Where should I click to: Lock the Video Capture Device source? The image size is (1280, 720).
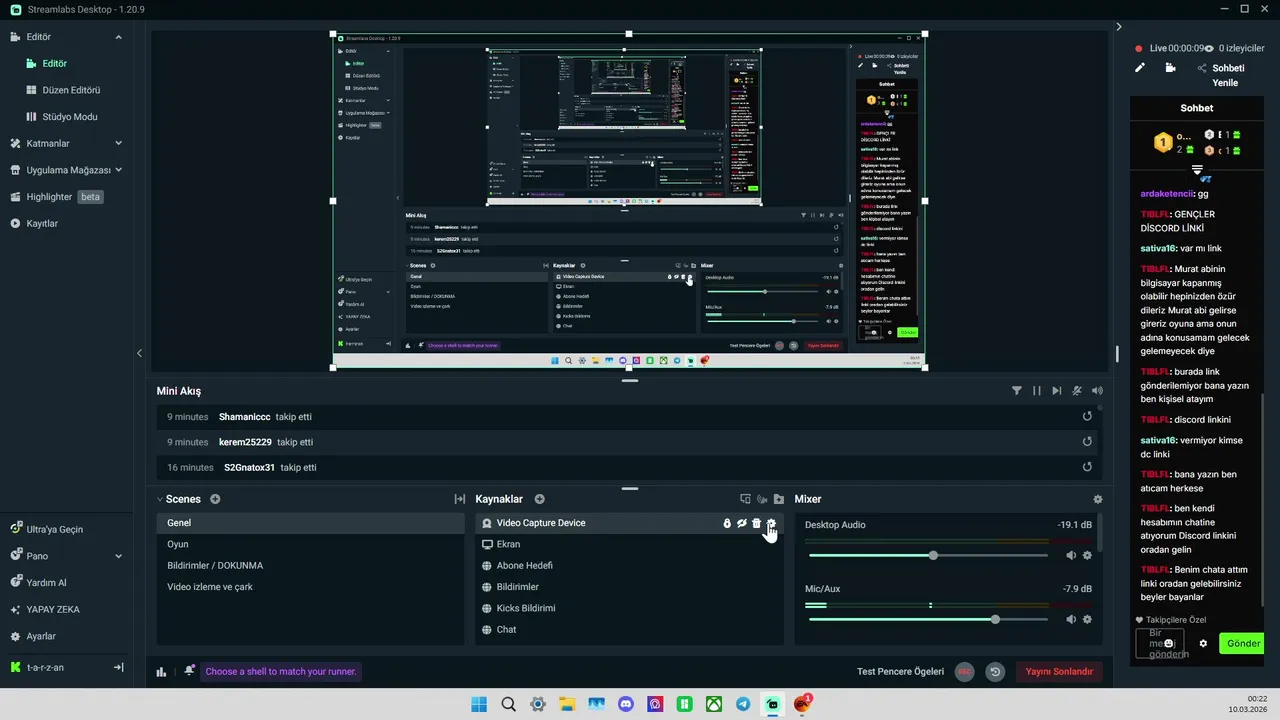pyautogui.click(x=727, y=523)
